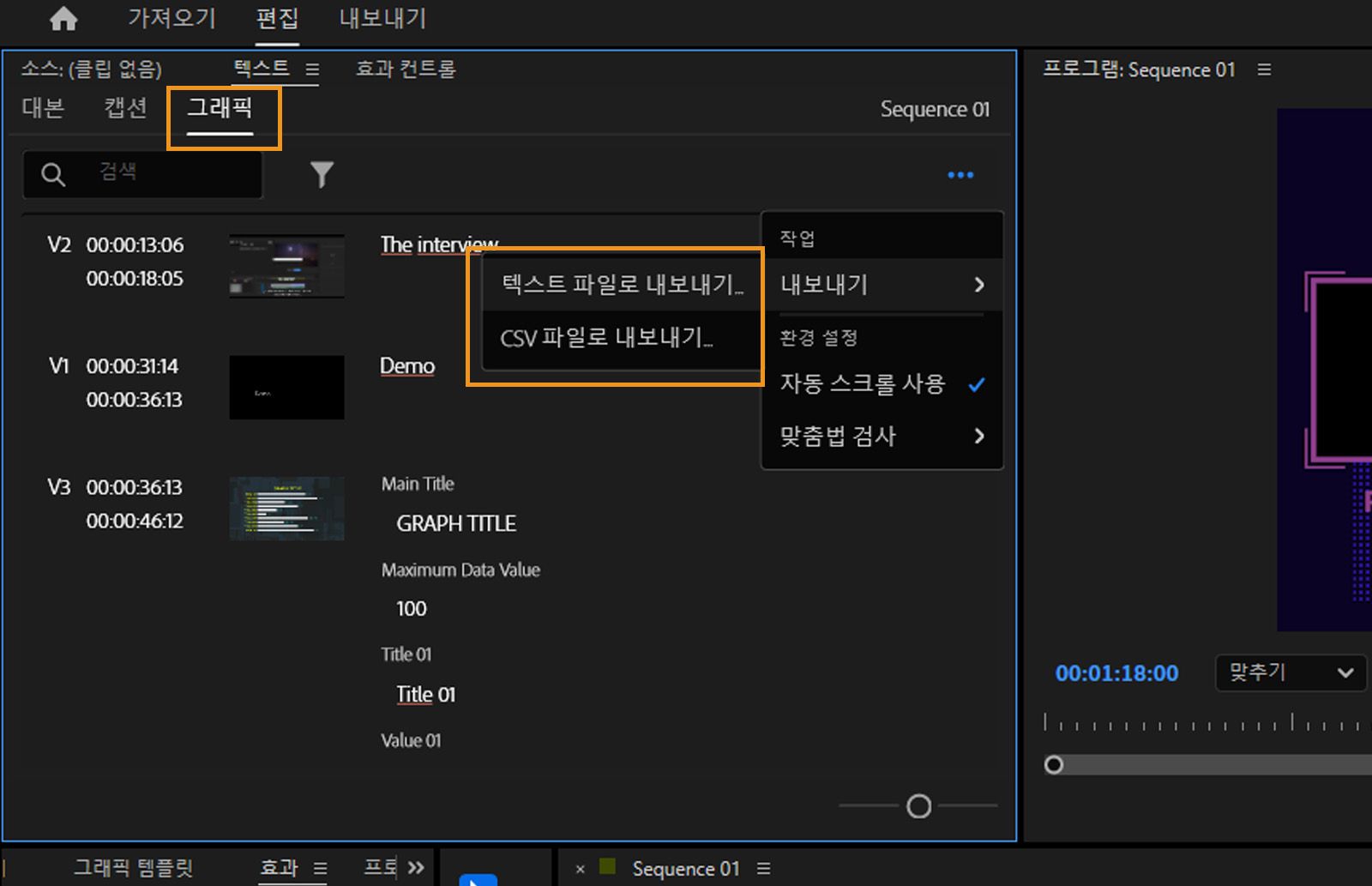The image size is (1372, 886).
Task: Select the 소스: (클립 없음) panel tab
Action: click(x=91, y=69)
